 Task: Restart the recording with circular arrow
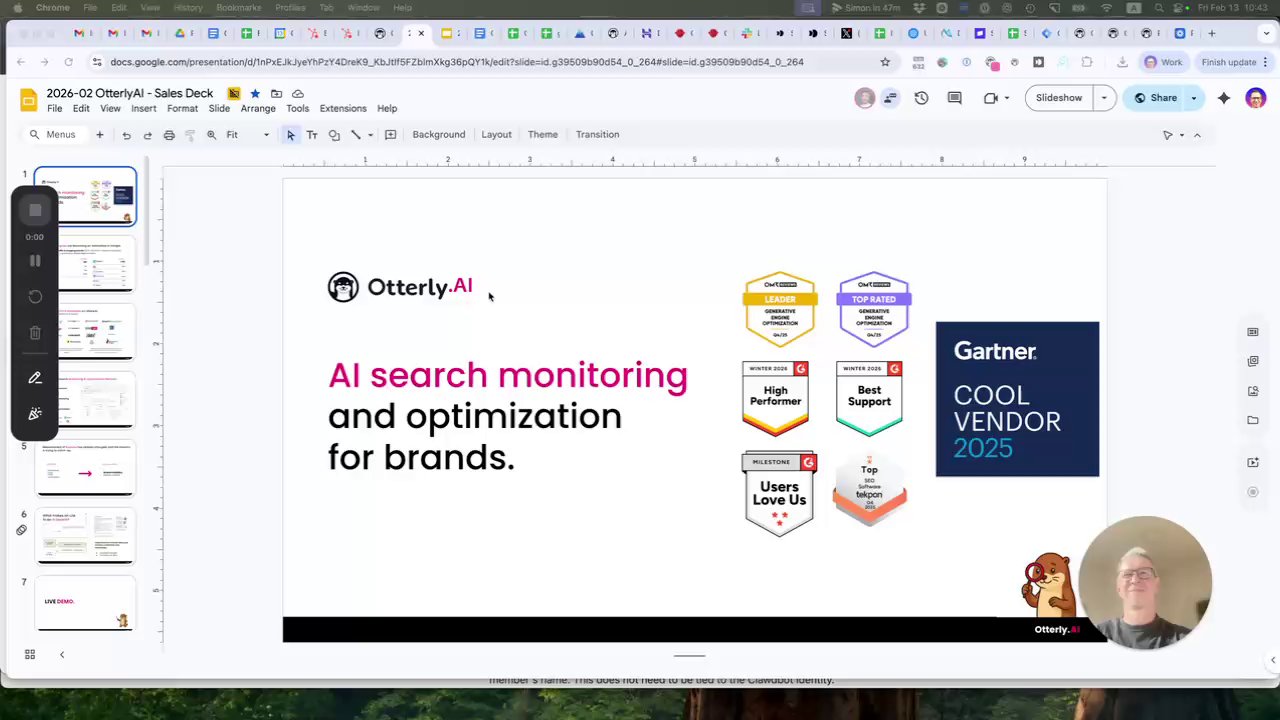(x=35, y=297)
